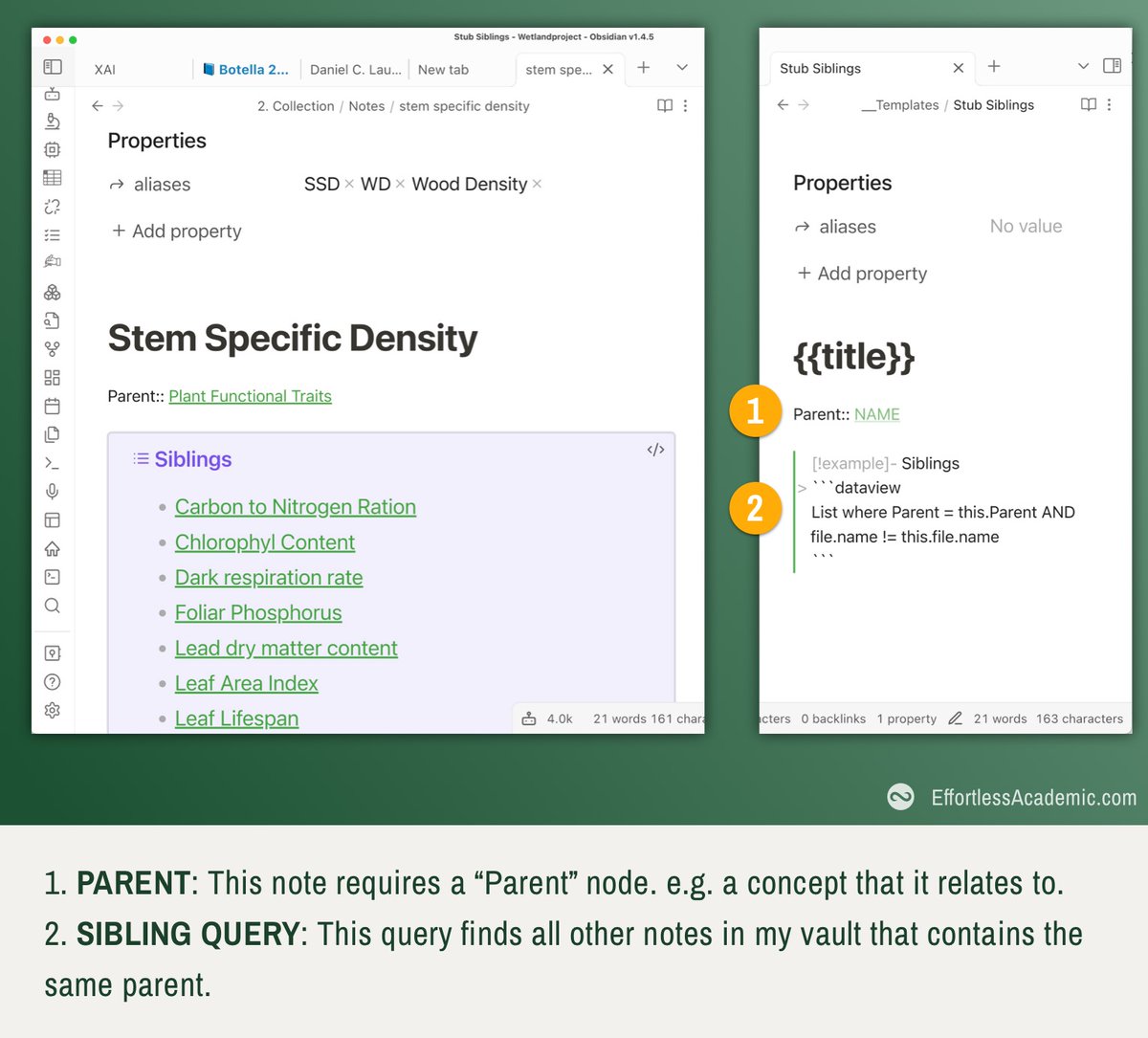Click '__Templates' breadcrumb
Image resolution: width=1148 pixels, height=1038 pixels.
[900, 105]
